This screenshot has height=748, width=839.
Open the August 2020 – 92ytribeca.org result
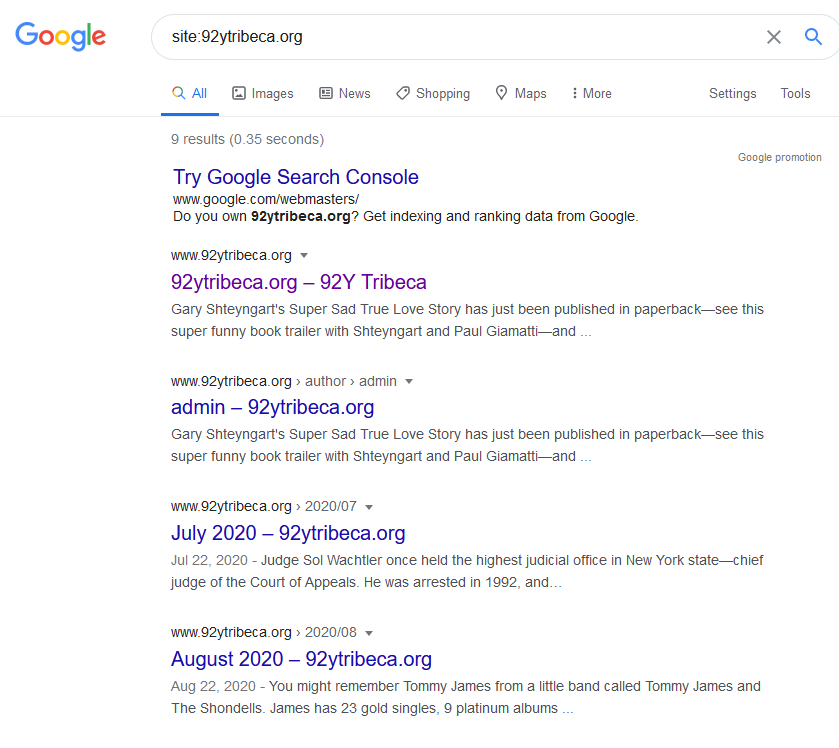click(301, 659)
